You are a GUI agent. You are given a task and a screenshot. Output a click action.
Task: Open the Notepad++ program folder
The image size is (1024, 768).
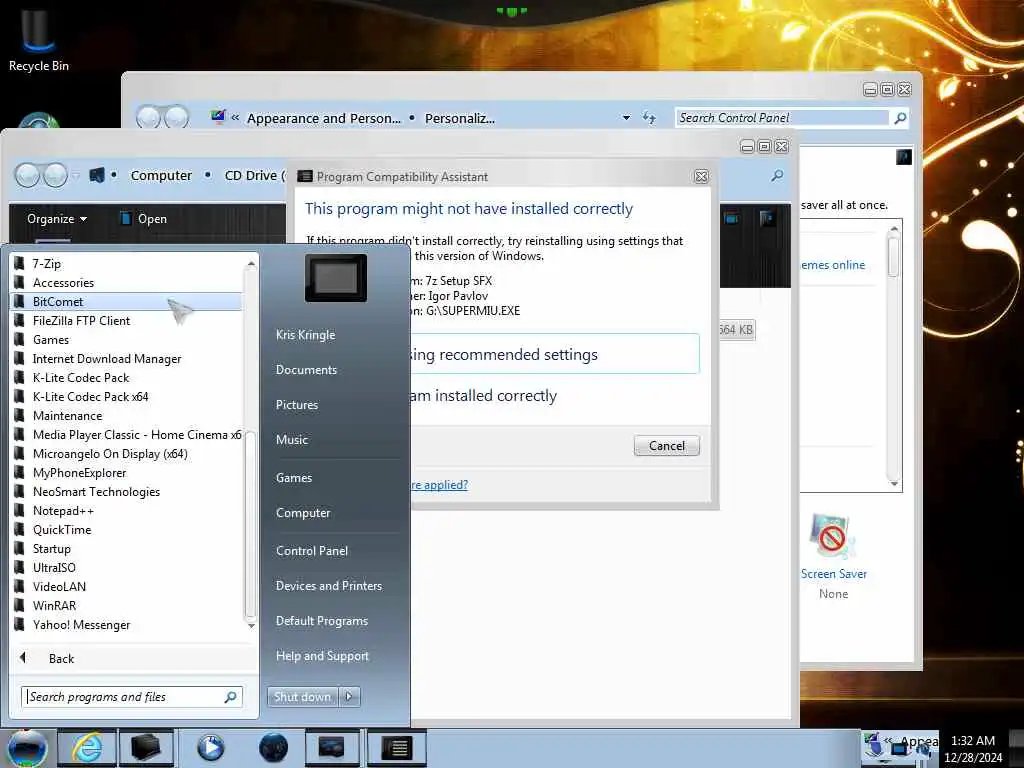127,511
